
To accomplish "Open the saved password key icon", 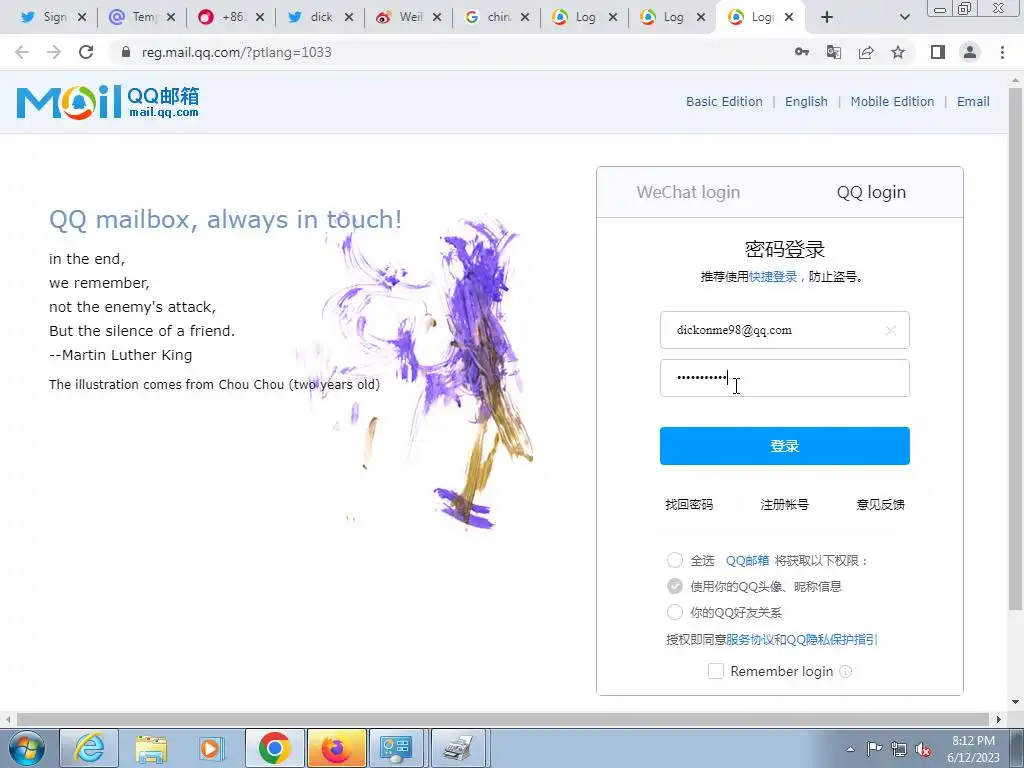I will (802, 52).
